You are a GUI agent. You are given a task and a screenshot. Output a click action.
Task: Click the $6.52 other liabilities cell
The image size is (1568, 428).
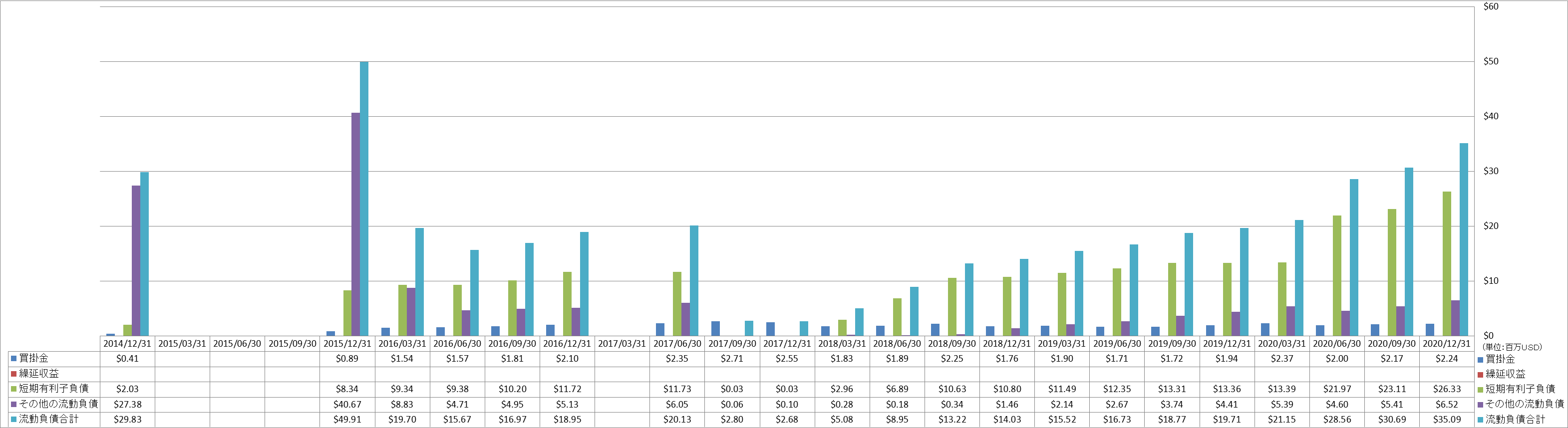[x=1446, y=404]
